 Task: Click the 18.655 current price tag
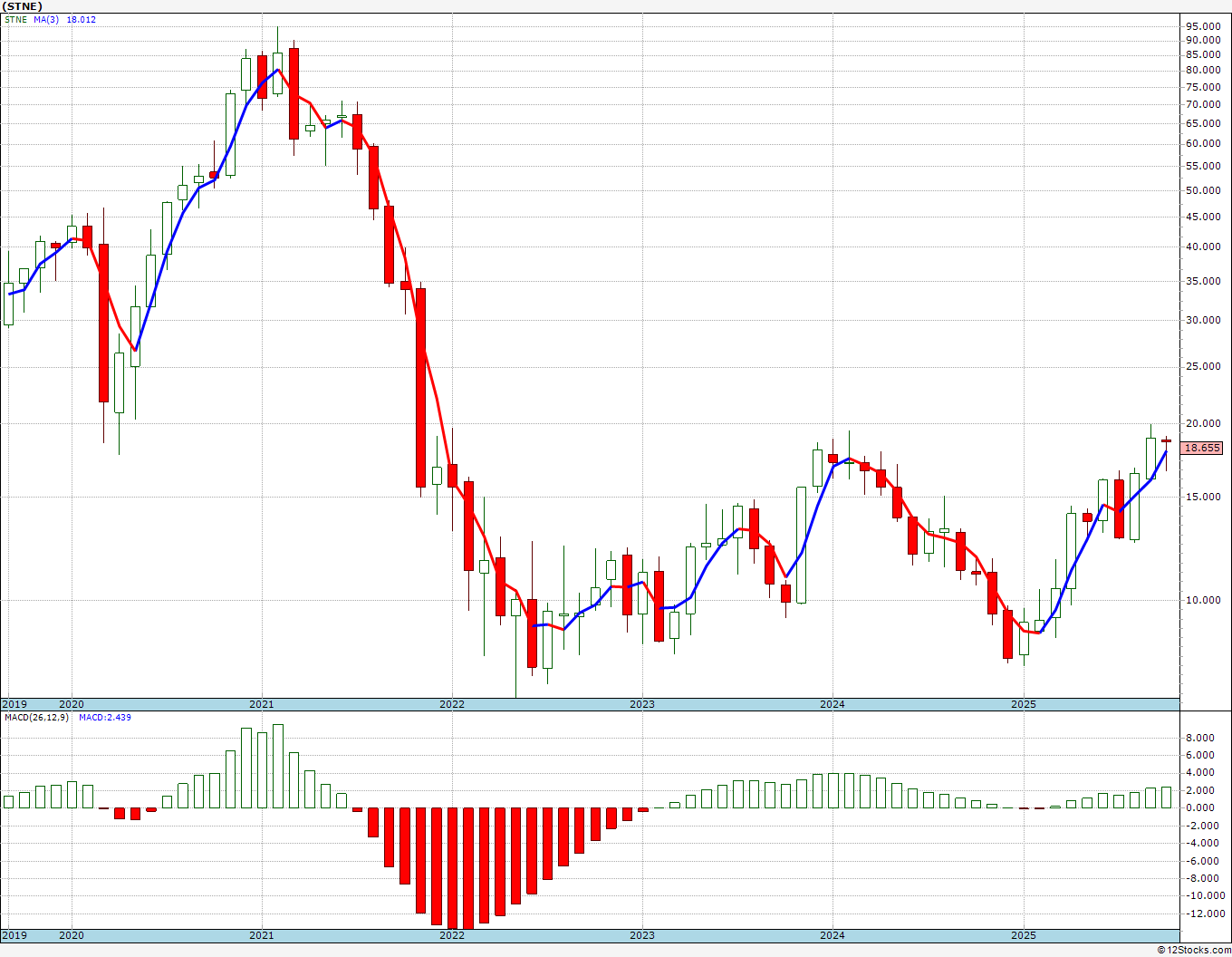1202,448
